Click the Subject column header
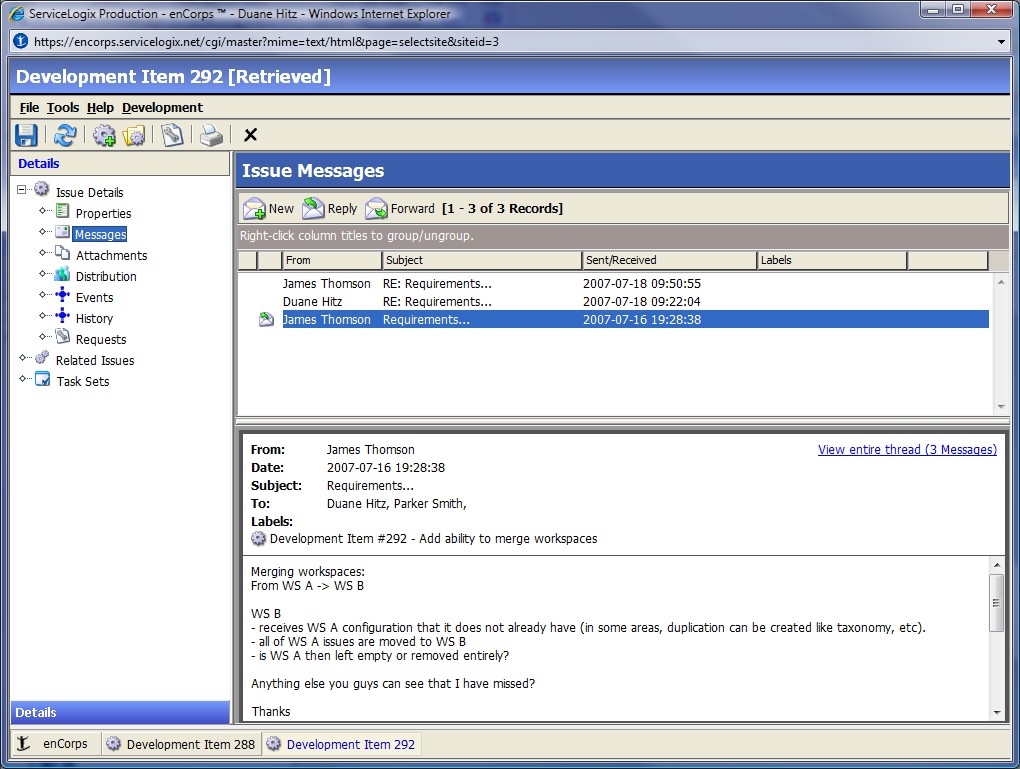 481,260
